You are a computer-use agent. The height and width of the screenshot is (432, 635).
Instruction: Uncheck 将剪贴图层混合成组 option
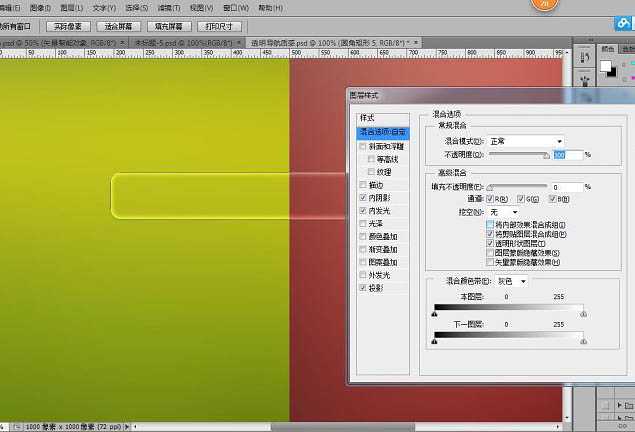(x=490, y=234)
